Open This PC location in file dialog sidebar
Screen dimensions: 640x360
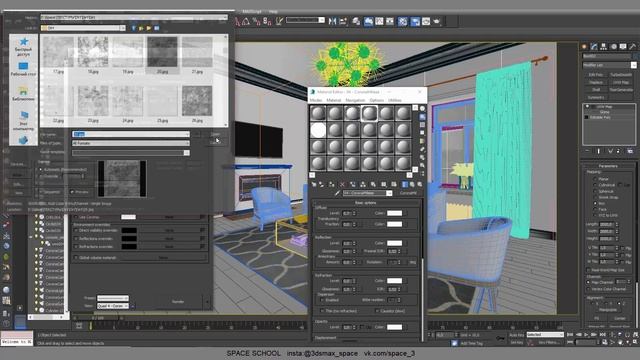pos(23,120)
